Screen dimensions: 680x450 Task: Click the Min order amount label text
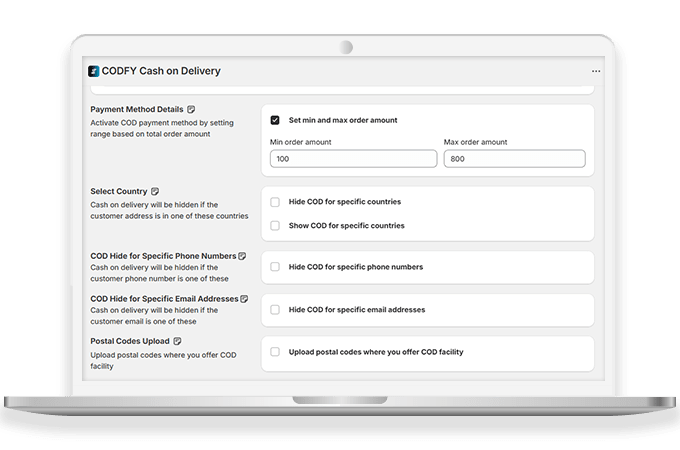[x=301, y=142]
